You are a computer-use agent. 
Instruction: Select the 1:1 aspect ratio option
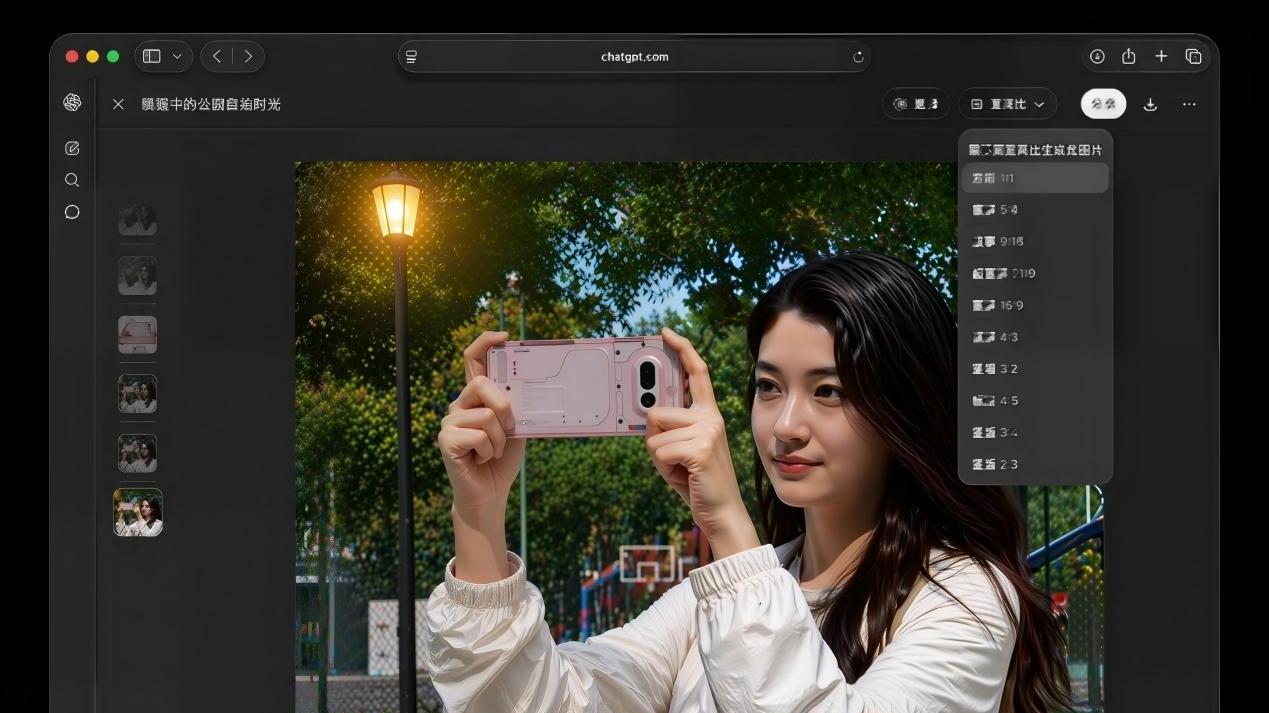click(x=1035, y=178)
